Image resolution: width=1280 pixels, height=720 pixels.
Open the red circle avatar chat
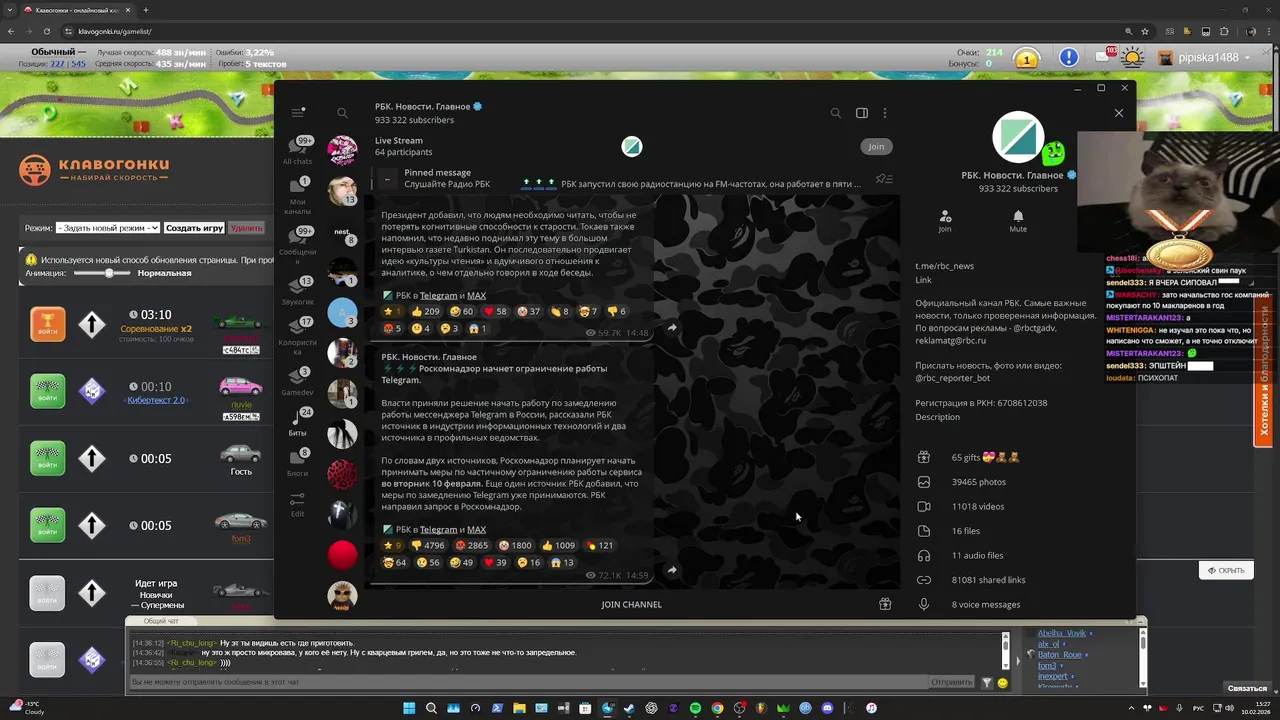[342, 554]
